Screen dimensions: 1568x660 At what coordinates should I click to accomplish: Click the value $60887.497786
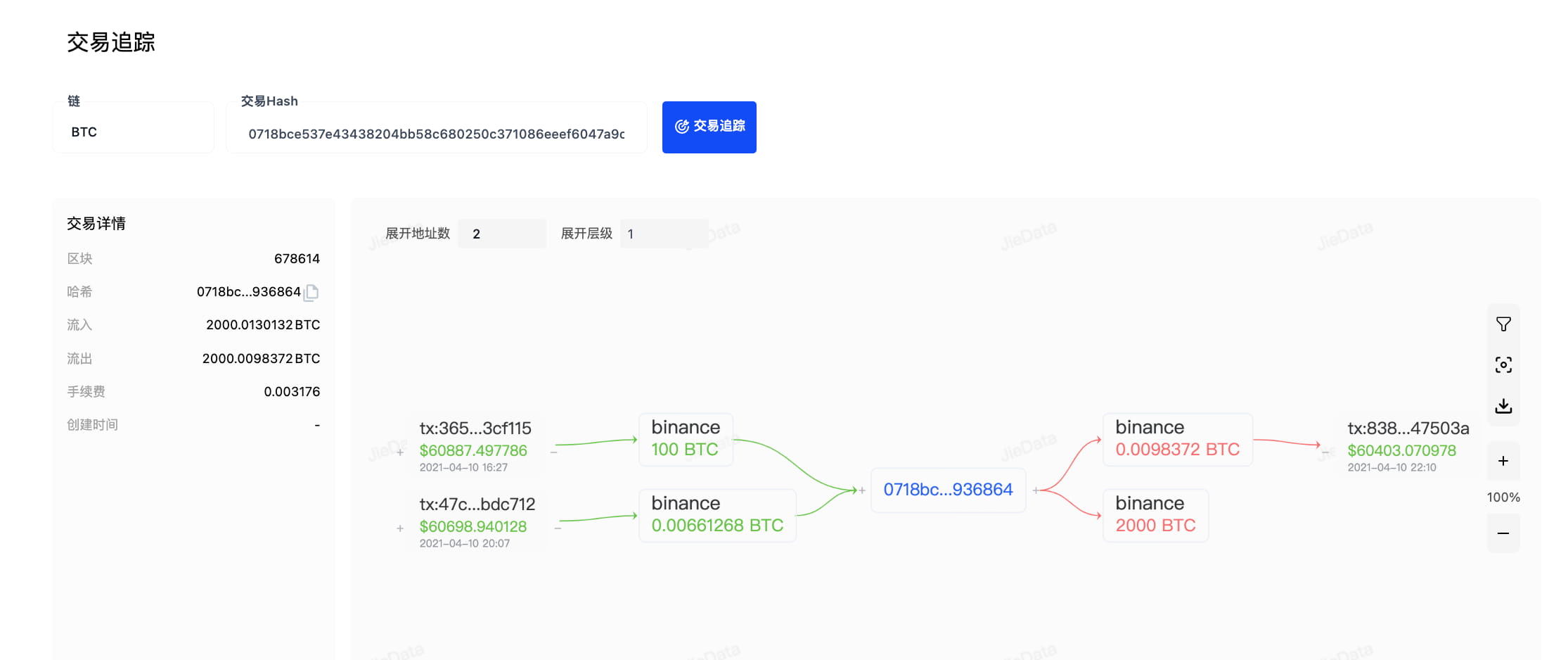(x=473, y=450)
